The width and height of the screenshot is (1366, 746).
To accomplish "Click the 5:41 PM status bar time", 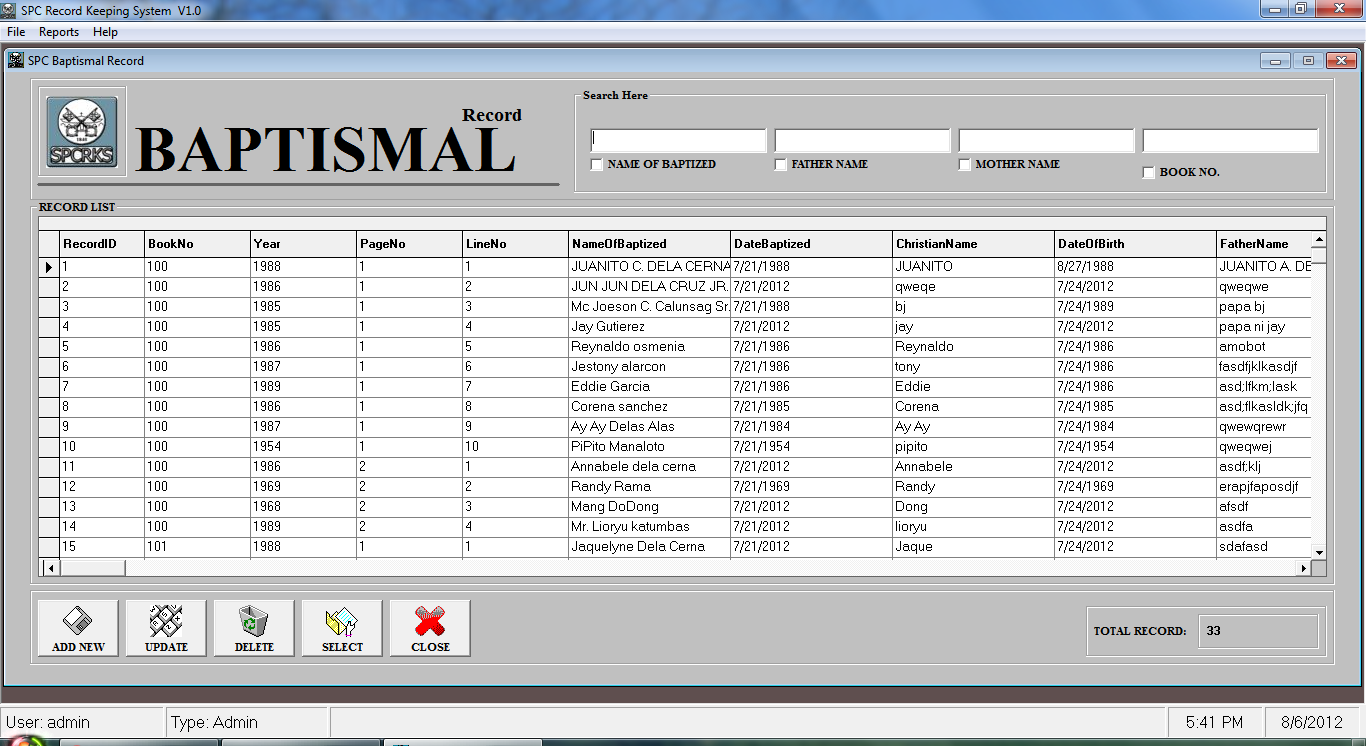I will click(1214, 722).
